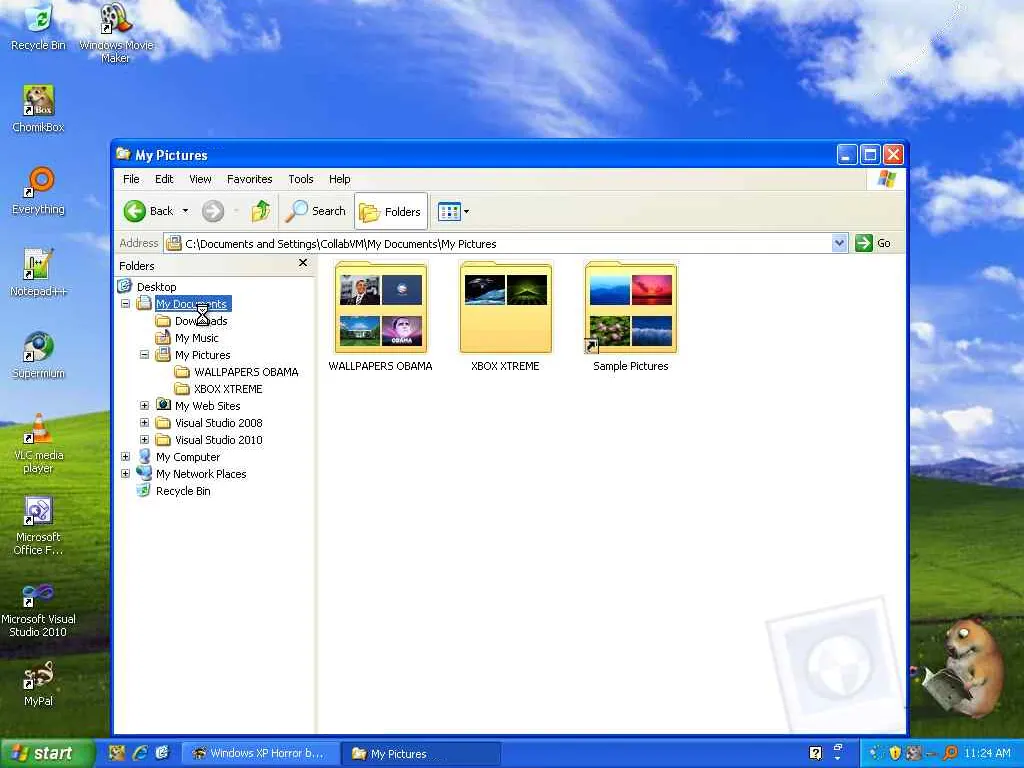This screenshot has width=1024, height=768.
Task: Select the Everything desktop shortcut
Action: 39,191
